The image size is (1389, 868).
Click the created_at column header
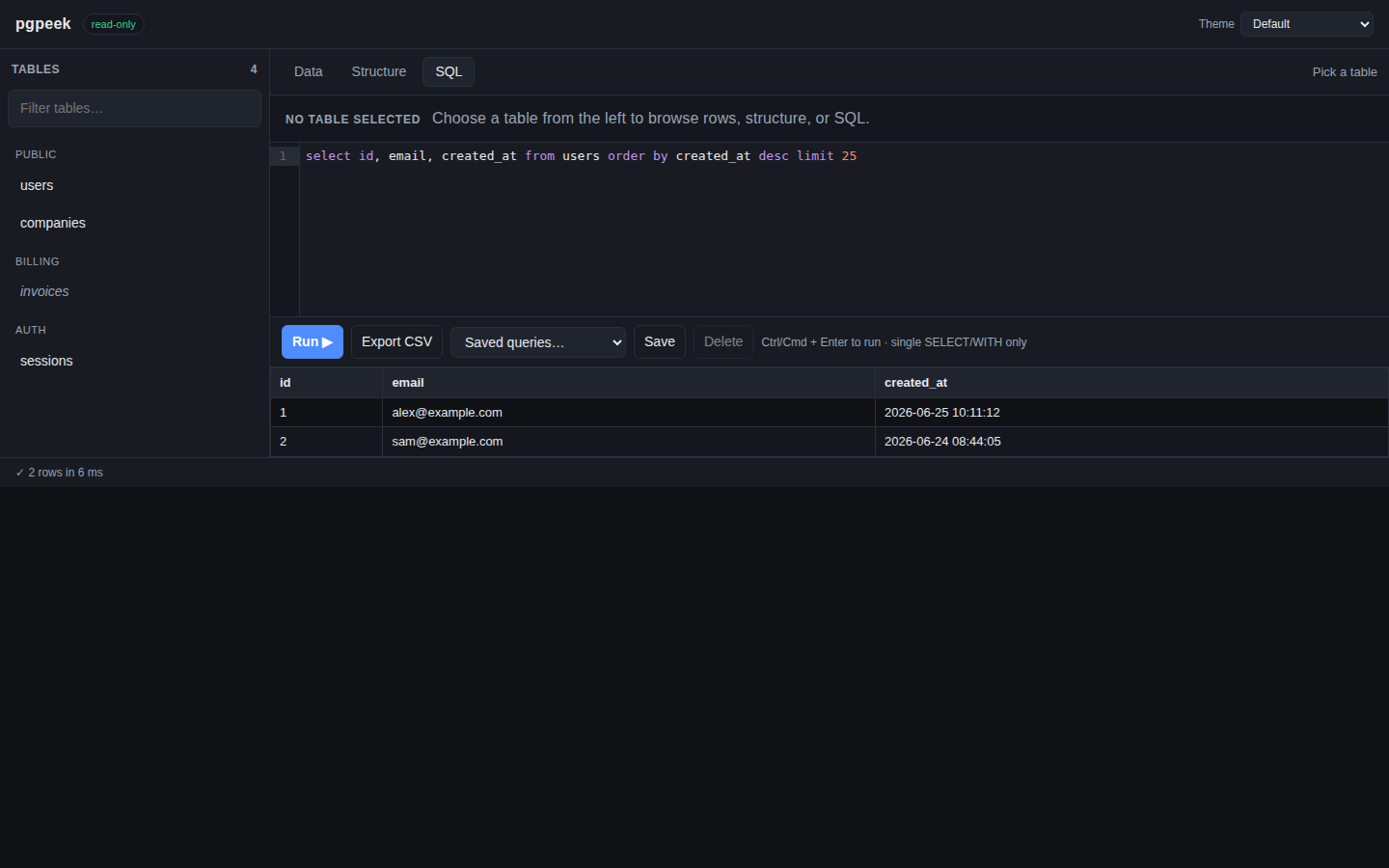click(x=1131, y=383)
